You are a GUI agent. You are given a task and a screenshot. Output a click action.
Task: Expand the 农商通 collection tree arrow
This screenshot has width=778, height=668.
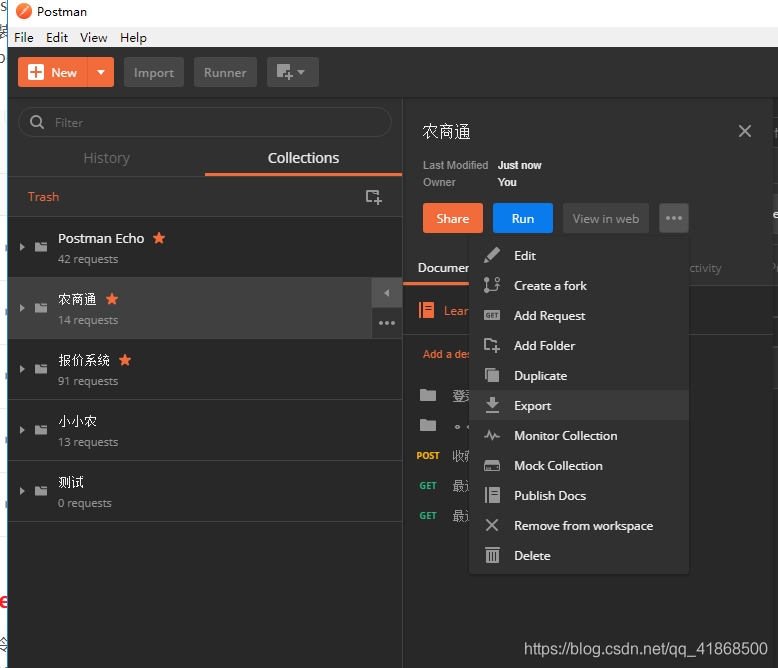click(22, 308)
